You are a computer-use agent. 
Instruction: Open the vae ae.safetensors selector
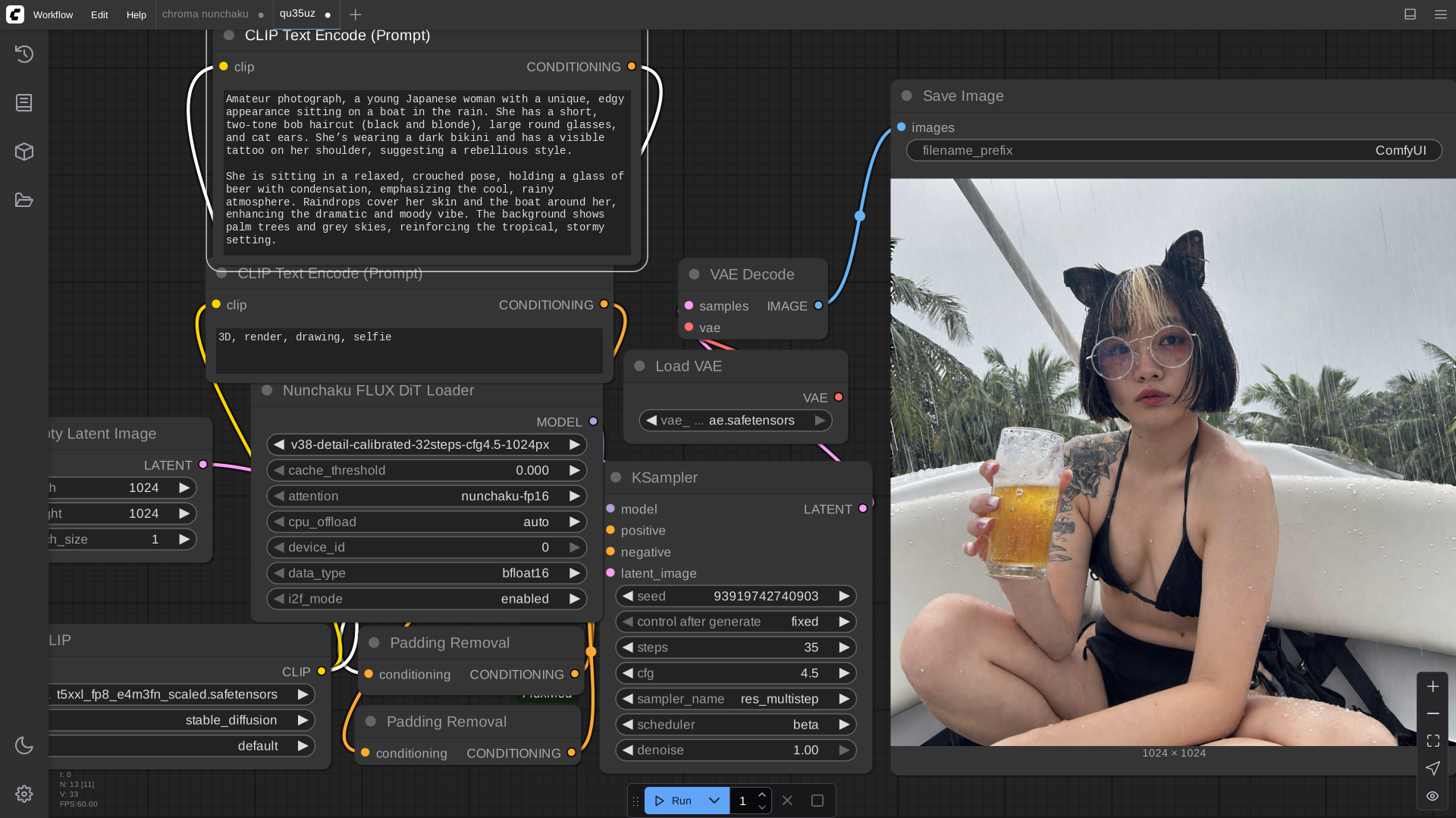[x=736, y=420]
